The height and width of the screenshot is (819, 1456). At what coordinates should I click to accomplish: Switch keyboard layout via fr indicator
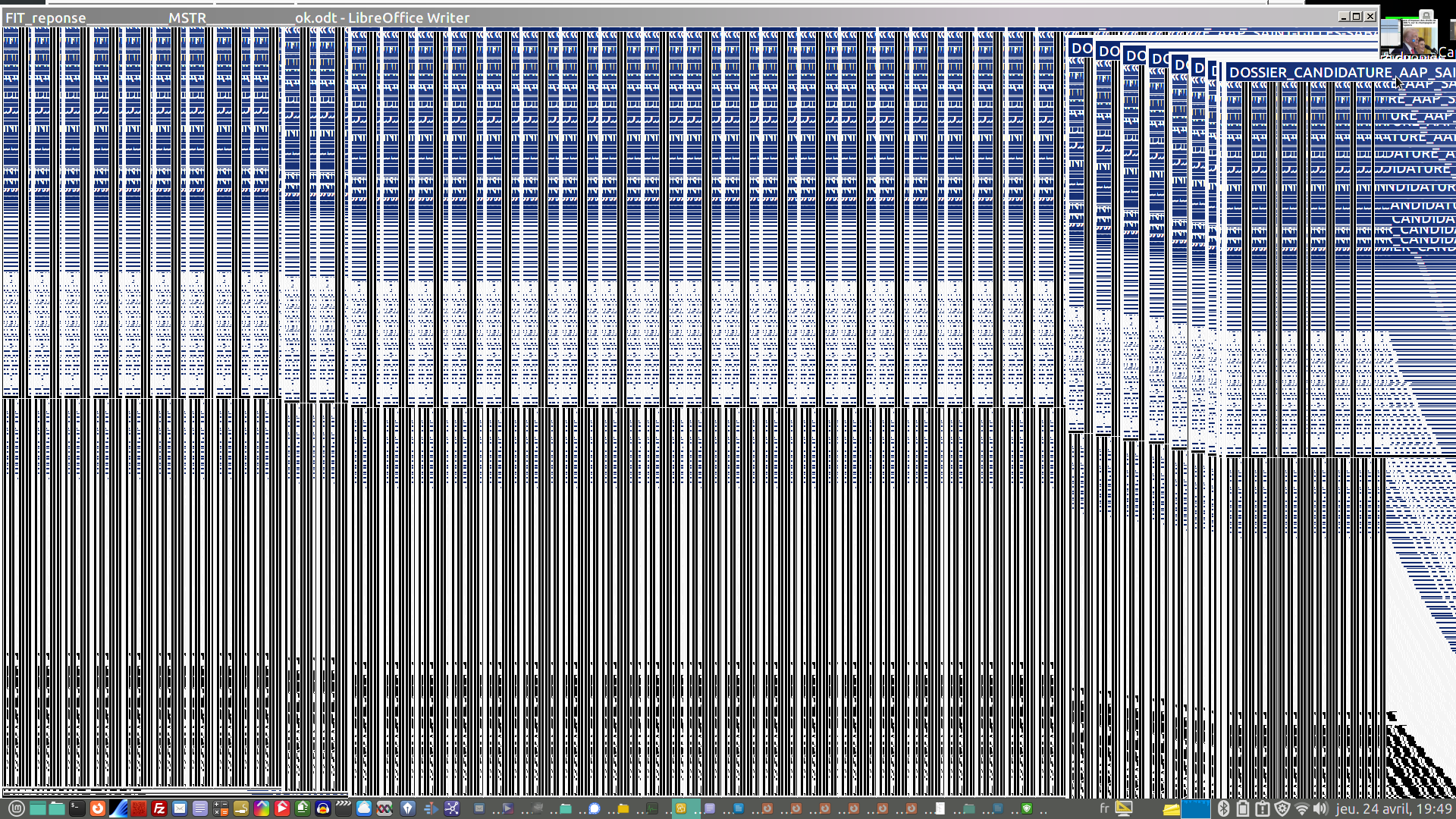coord(1104,808)
